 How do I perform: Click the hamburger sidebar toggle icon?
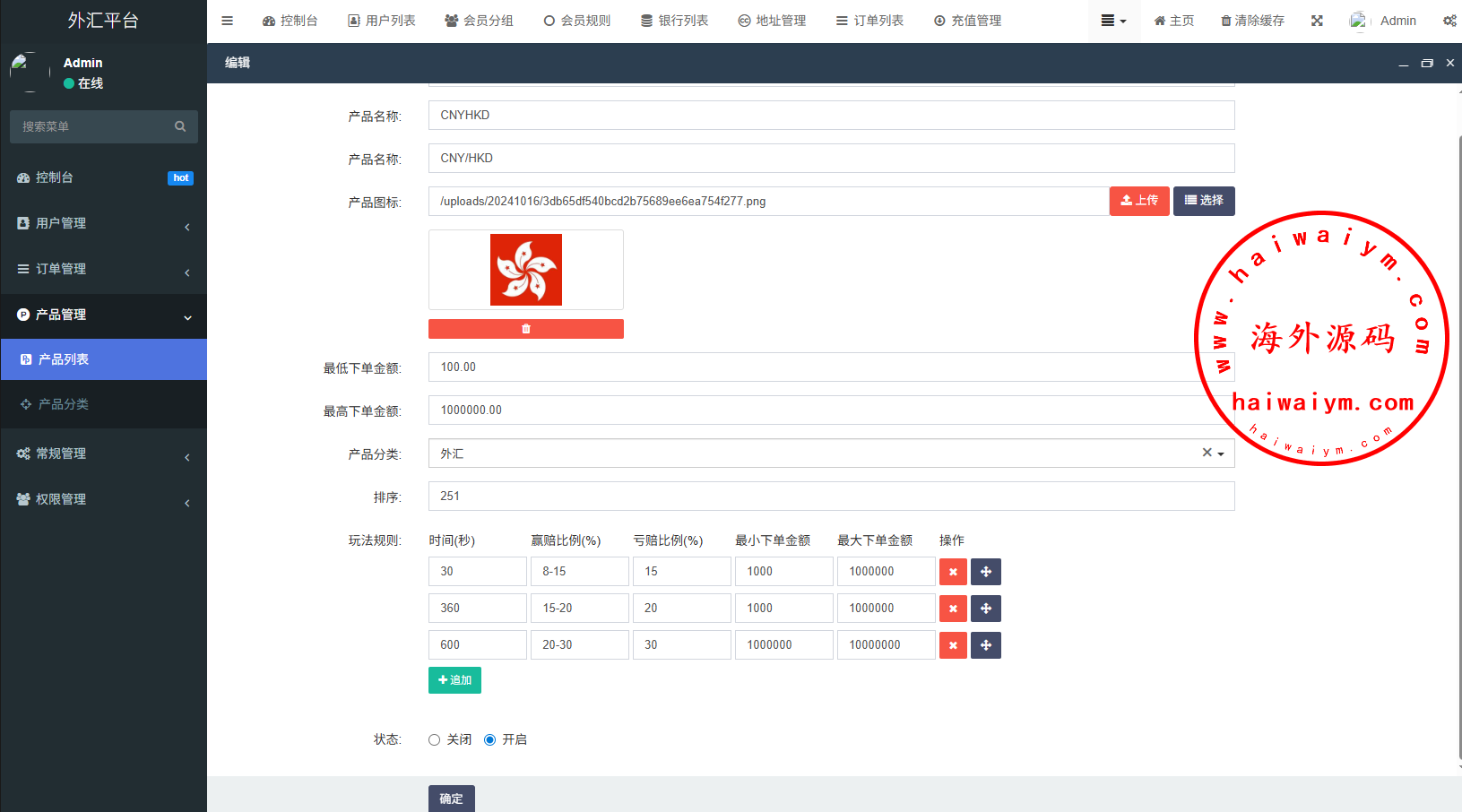227,21
